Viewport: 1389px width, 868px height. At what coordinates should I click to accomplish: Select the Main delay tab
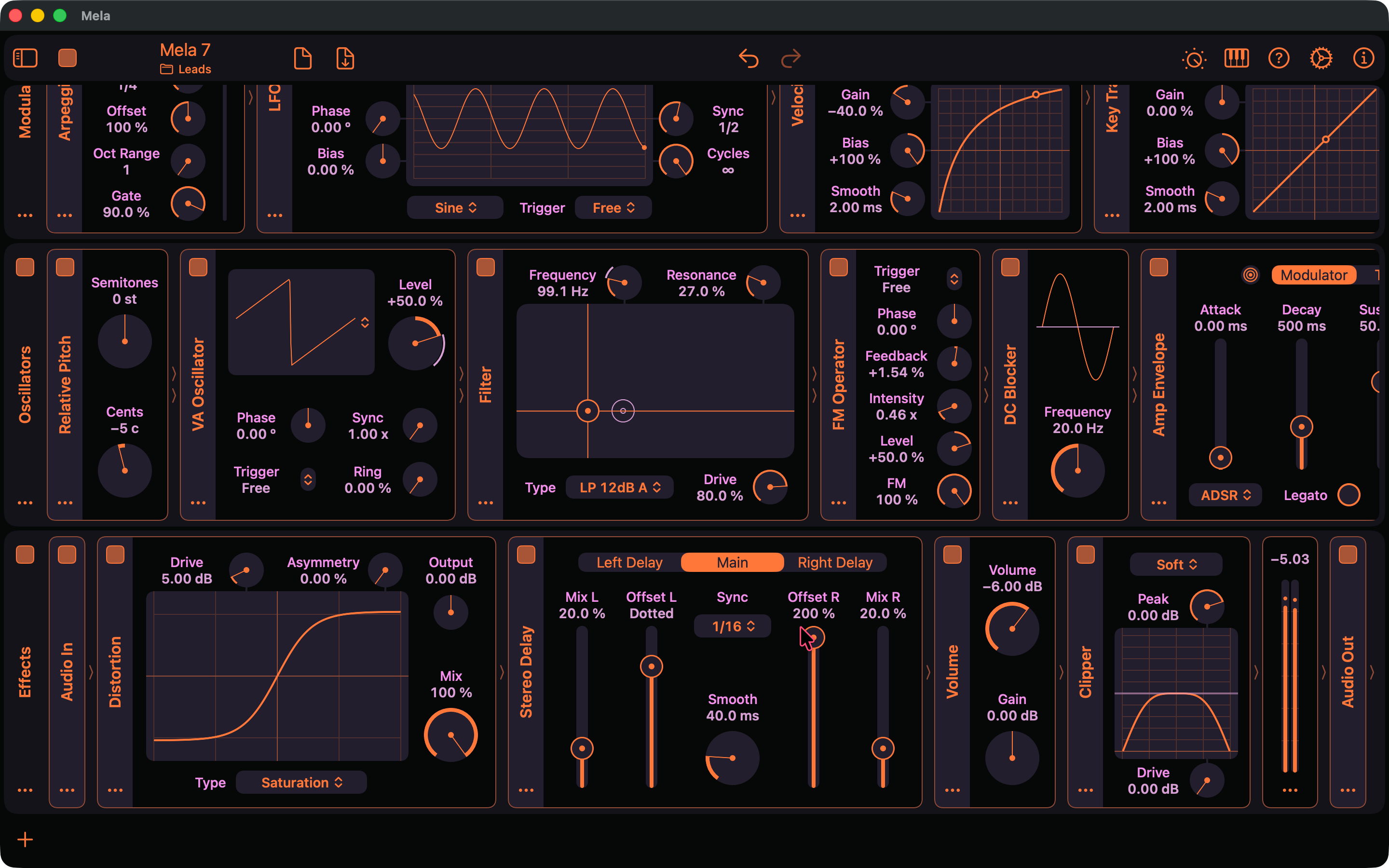coord(733,563)
